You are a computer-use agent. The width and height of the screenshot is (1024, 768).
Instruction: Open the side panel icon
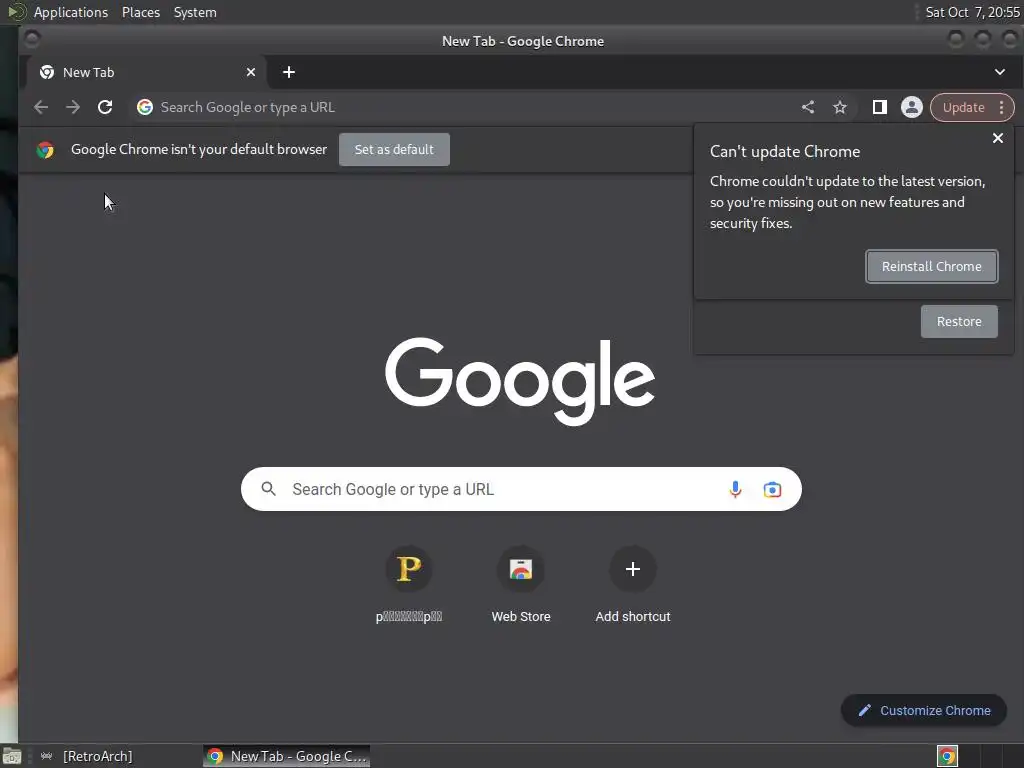click(x=880, y=107)
